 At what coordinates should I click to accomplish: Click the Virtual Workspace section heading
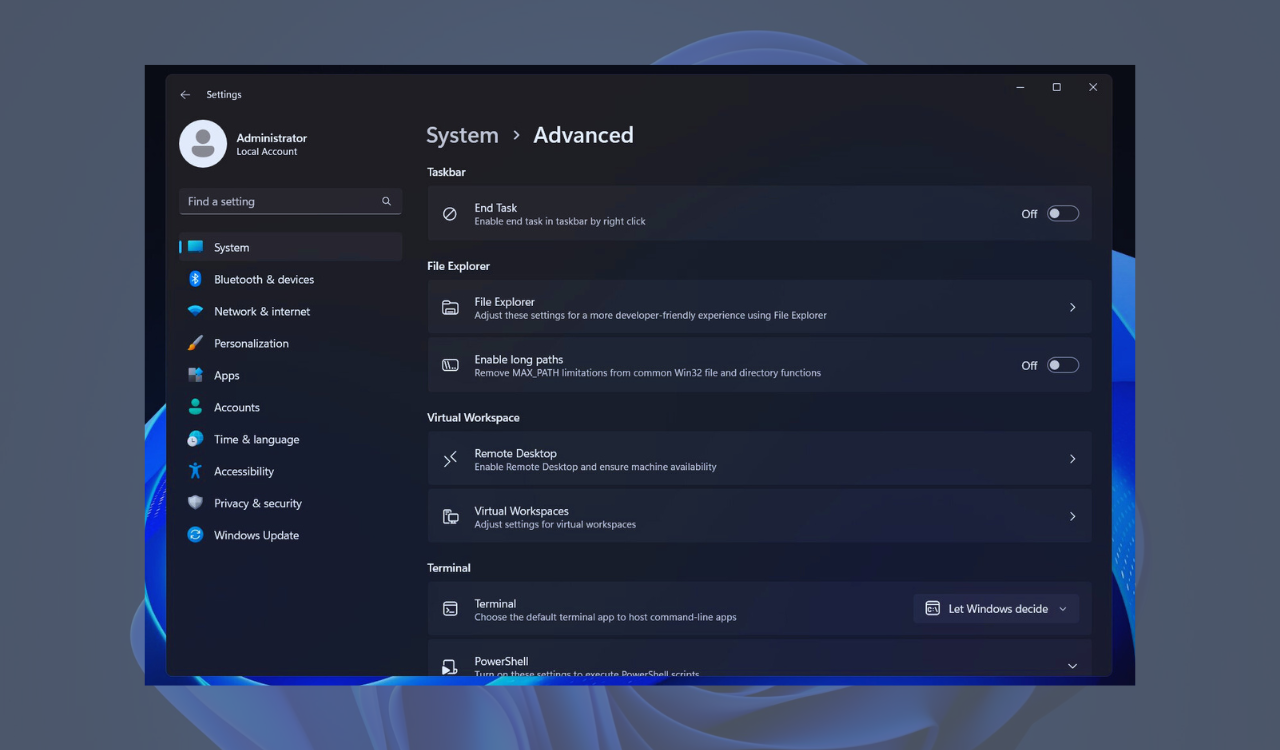coord(473,417)
